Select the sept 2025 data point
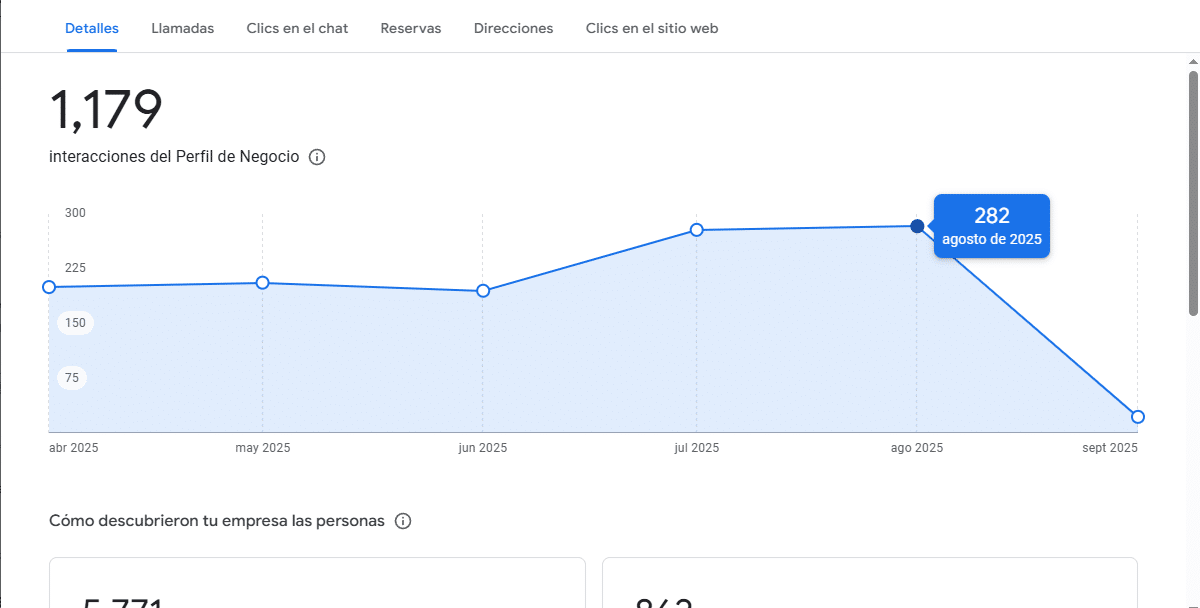 (x=1138, y=417)
